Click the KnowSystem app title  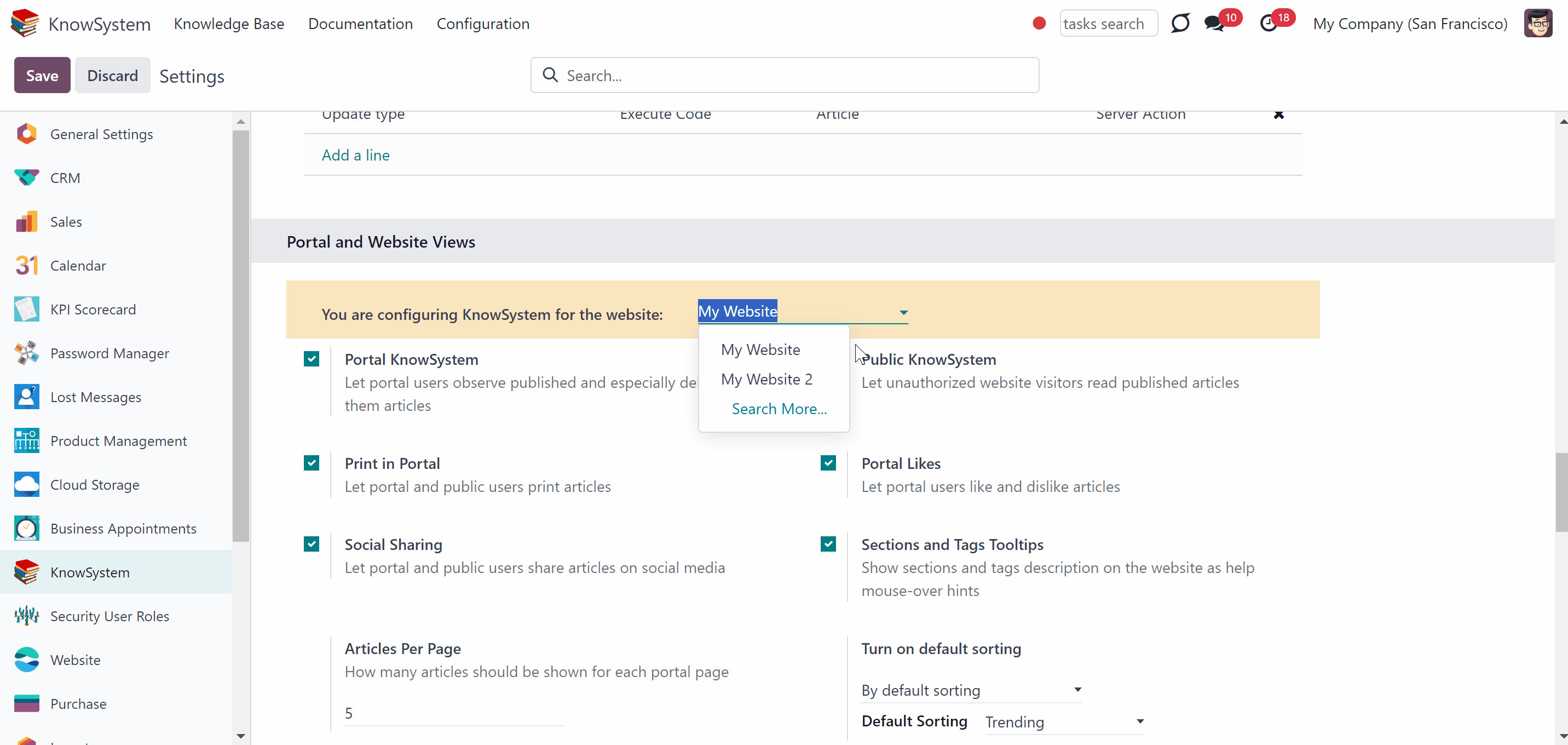pyautogui.click(x=99, y=24)
